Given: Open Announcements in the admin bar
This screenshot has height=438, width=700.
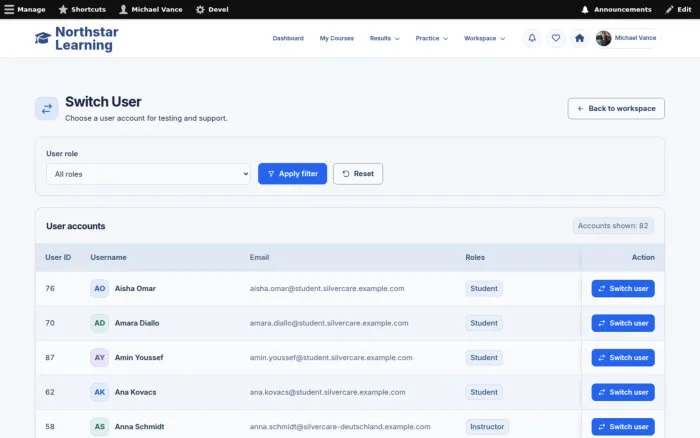Looking at the screenshot, I should coord(616,9).
